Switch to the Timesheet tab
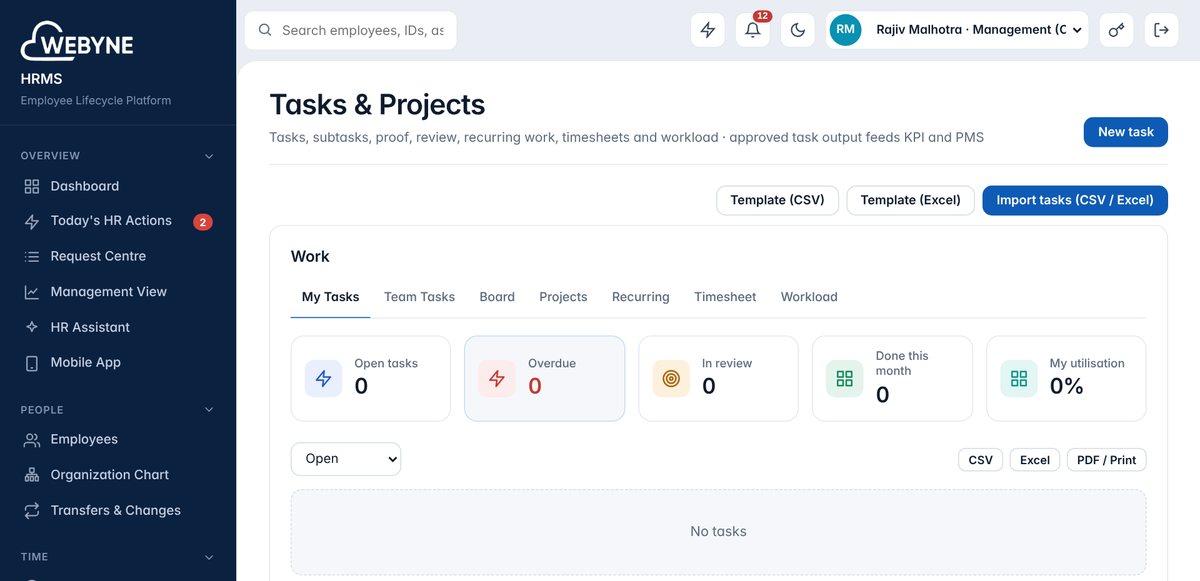1200x581 pixels. pyautogui.click(x=725, y=297)
